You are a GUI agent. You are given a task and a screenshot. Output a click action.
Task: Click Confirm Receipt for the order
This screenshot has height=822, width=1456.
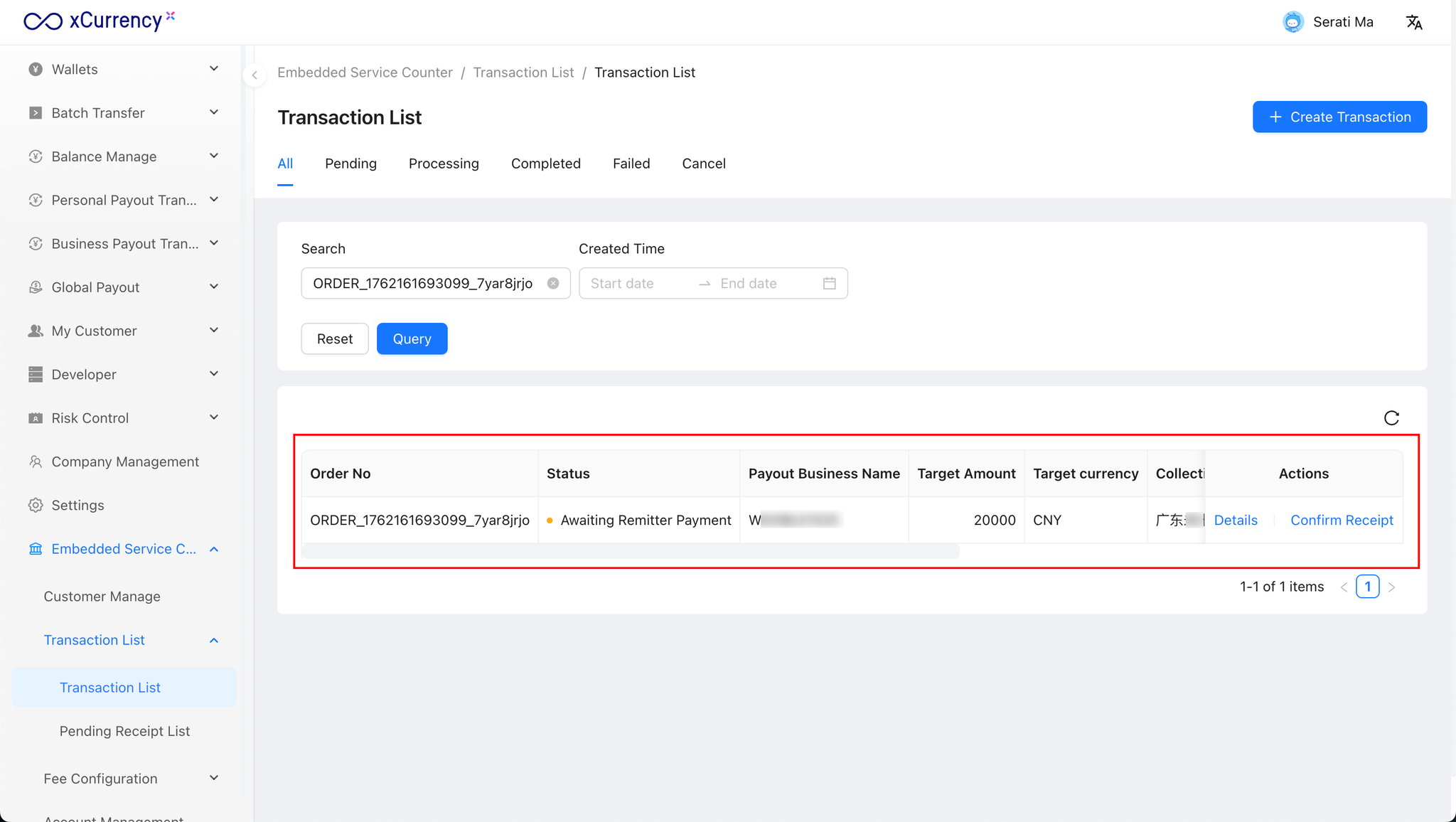click(1342, 521)
